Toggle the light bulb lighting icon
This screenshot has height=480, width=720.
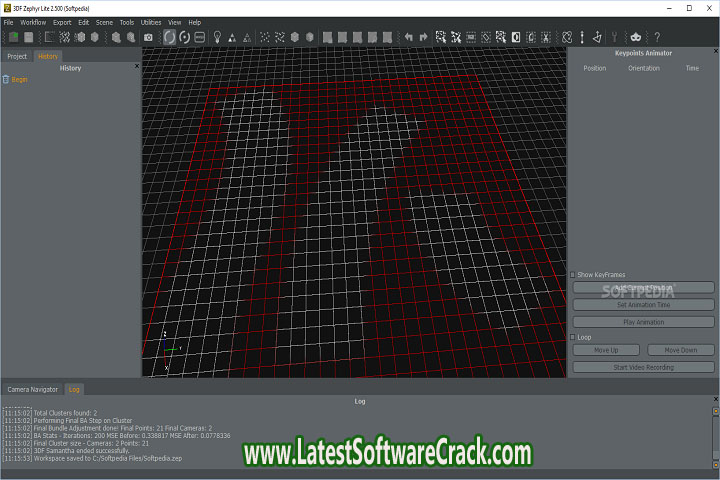pyautogui.click(x=218, y=37)
